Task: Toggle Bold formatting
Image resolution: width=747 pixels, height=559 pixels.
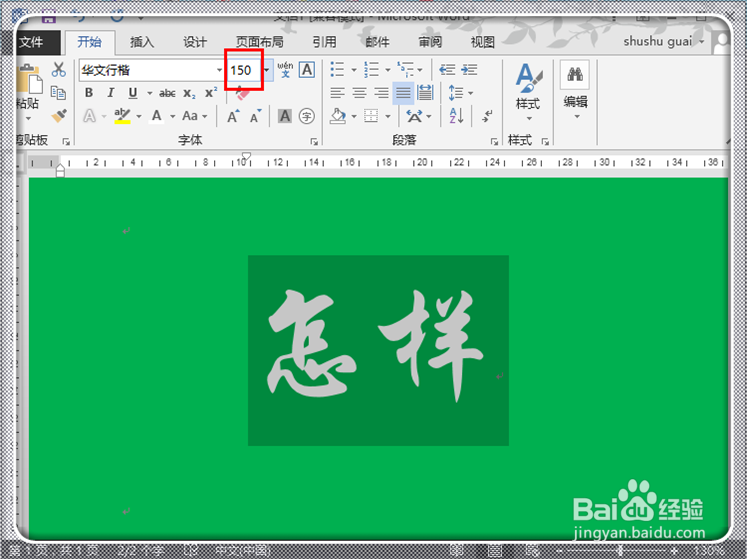Action: point(89,93)
